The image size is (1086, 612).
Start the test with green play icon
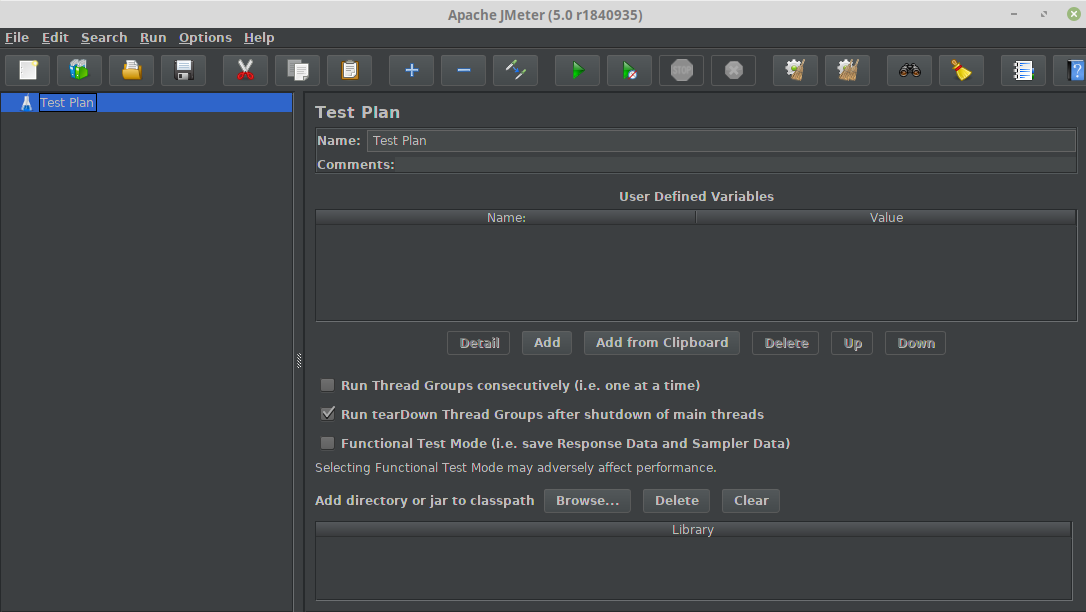pyautogui.click(x=578, y=71)
